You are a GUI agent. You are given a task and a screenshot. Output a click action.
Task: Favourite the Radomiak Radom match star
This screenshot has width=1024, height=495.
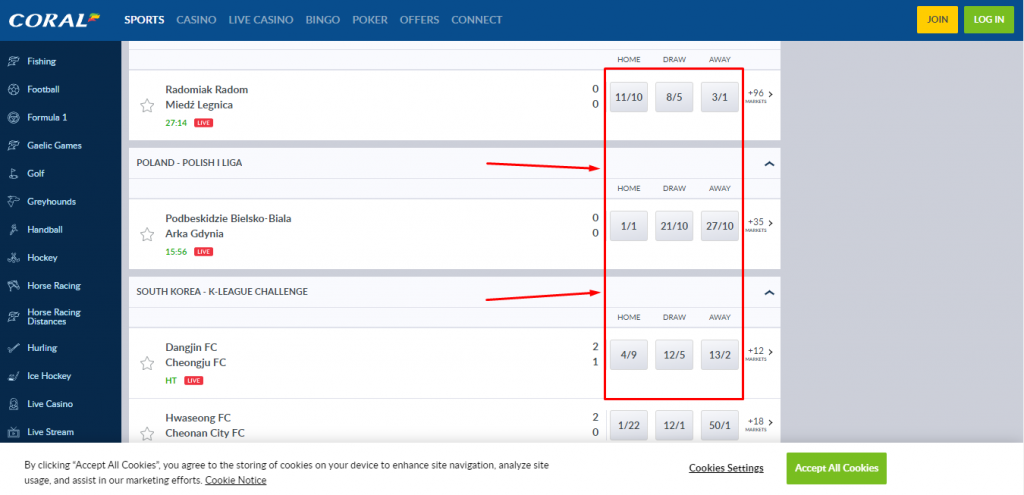pos(147,105)
